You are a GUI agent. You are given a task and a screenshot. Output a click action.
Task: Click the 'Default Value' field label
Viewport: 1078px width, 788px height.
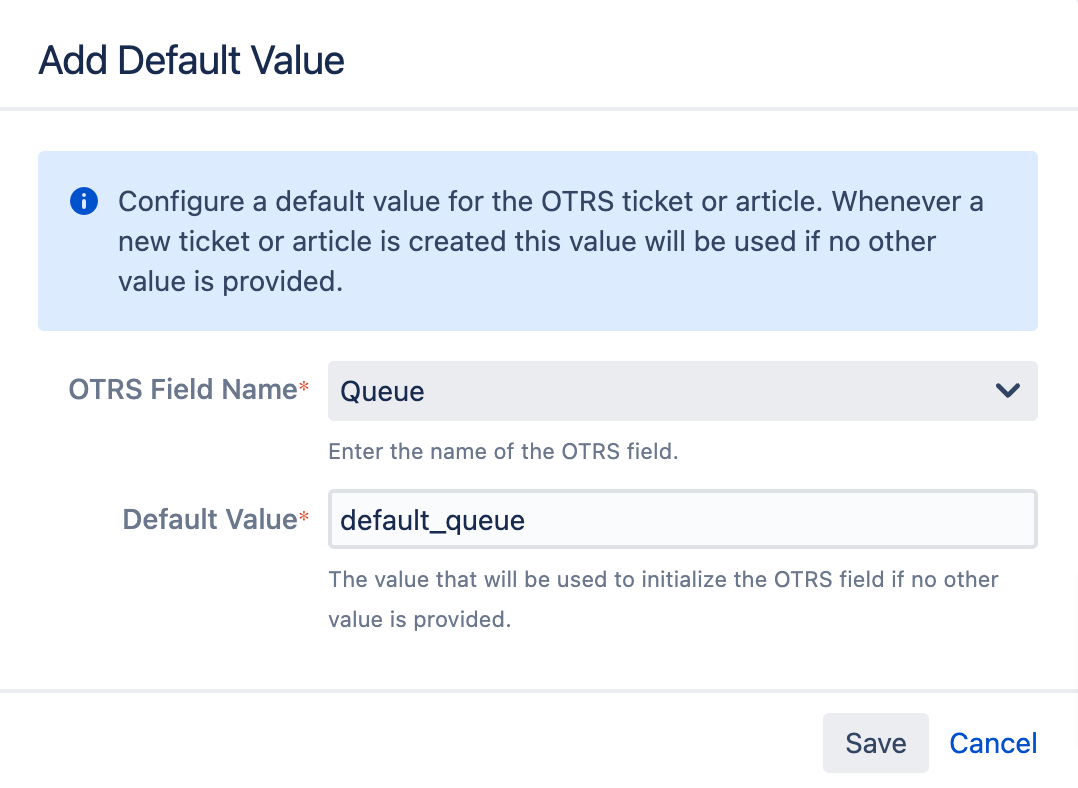[210, 519]
